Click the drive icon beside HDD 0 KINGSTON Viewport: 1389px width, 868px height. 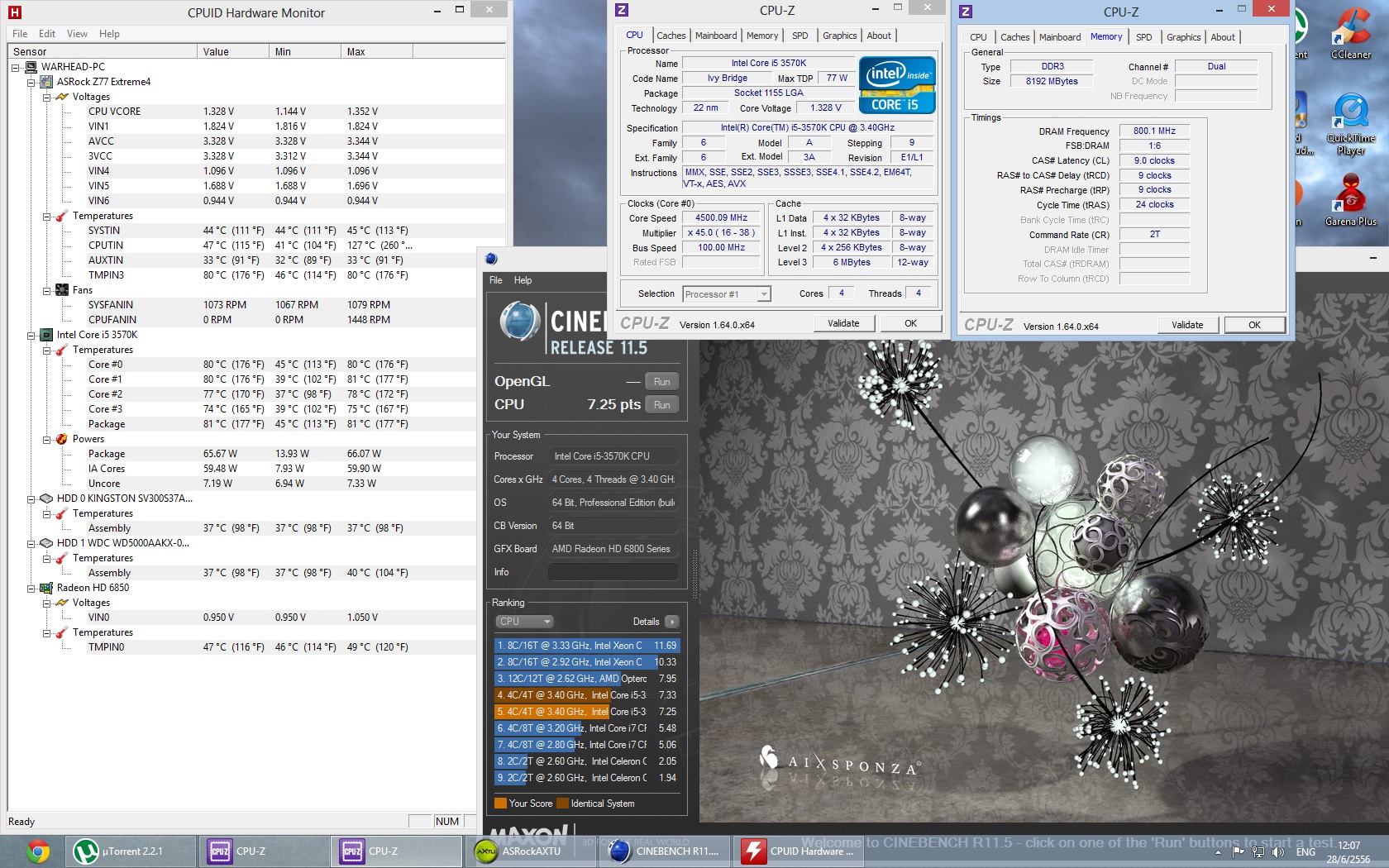tap(46, 498)
